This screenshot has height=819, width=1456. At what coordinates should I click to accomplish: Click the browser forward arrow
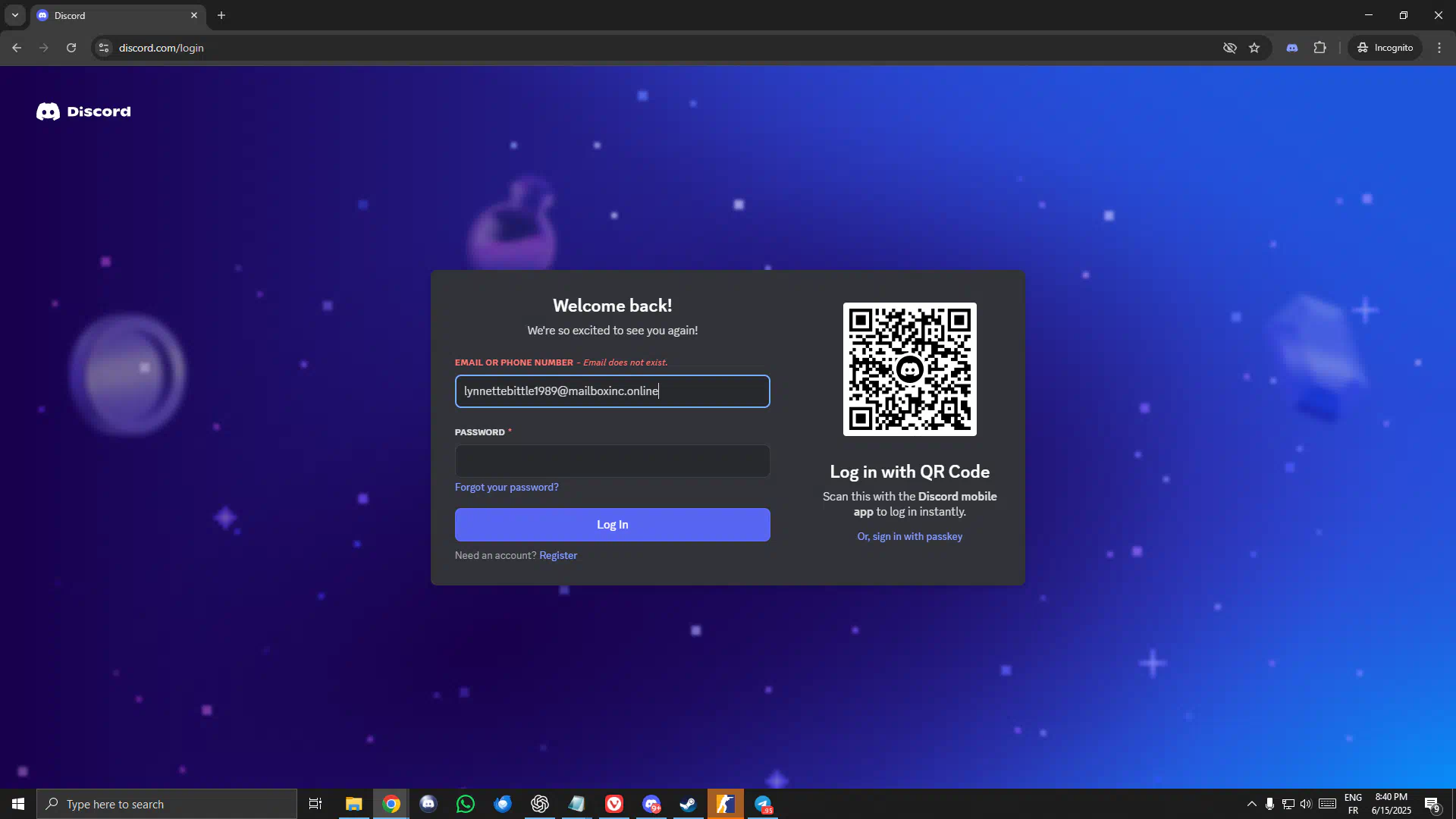click(x=44, y=48)
